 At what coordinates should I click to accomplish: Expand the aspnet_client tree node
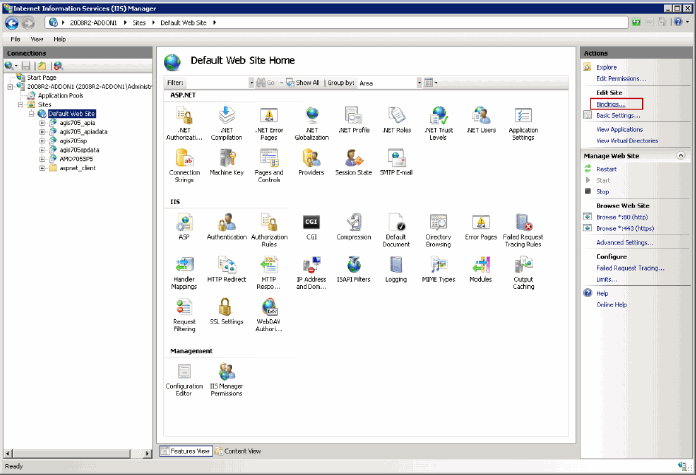point(41,168)
